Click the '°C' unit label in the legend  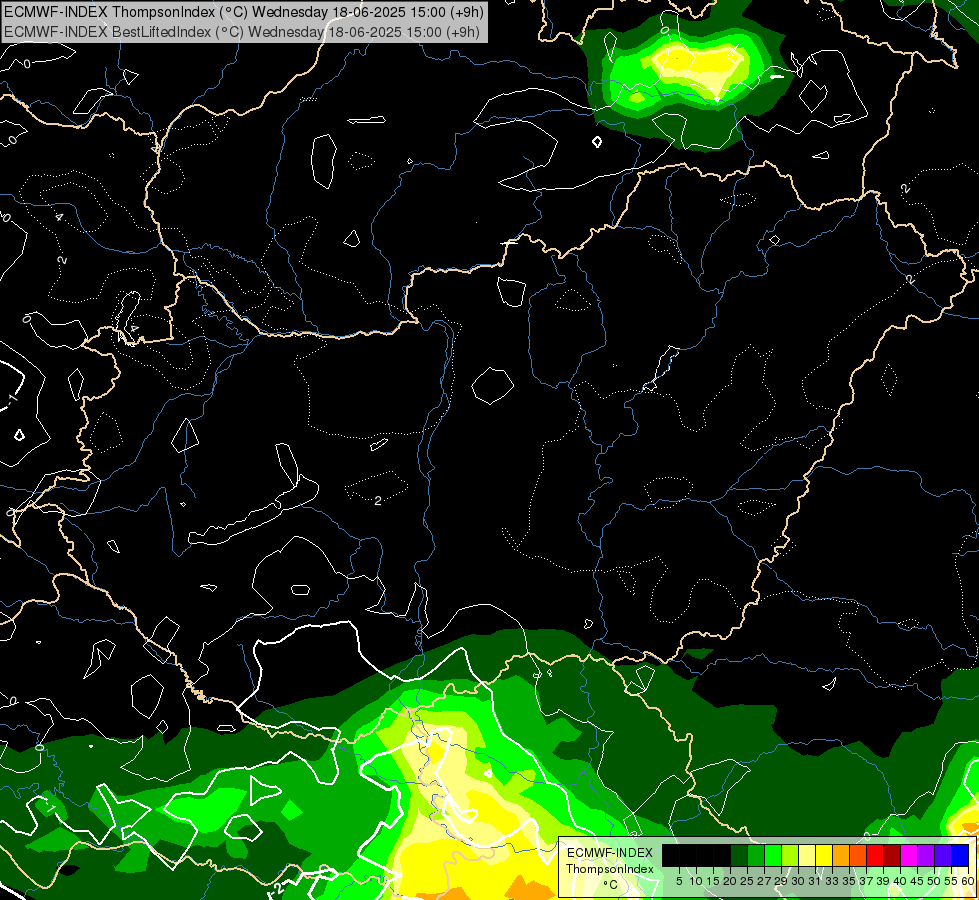pyautogui.click(x=611, y=884)
